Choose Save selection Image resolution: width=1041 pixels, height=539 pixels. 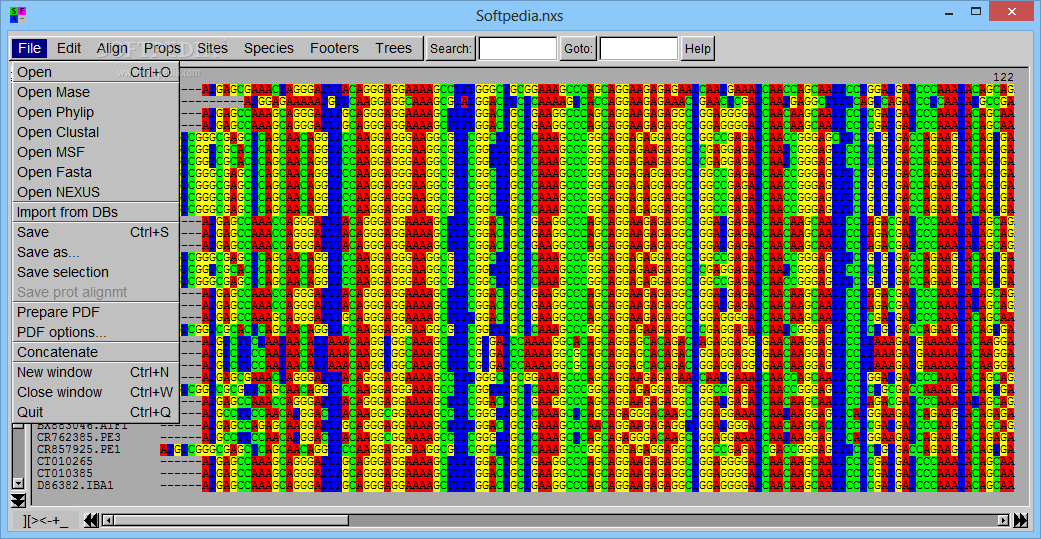[94, 272]
